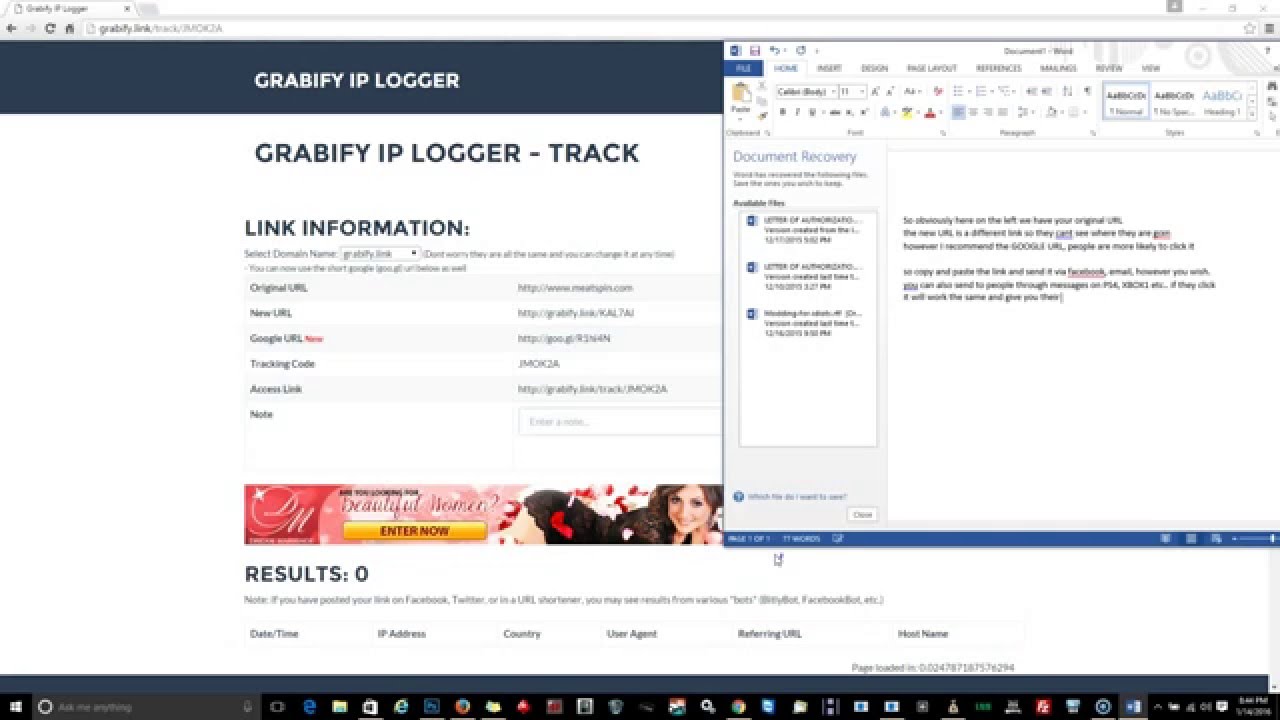Click the Enter a note input field
This screenshot has width=1280, height=720.
click(x=620, y=421)
